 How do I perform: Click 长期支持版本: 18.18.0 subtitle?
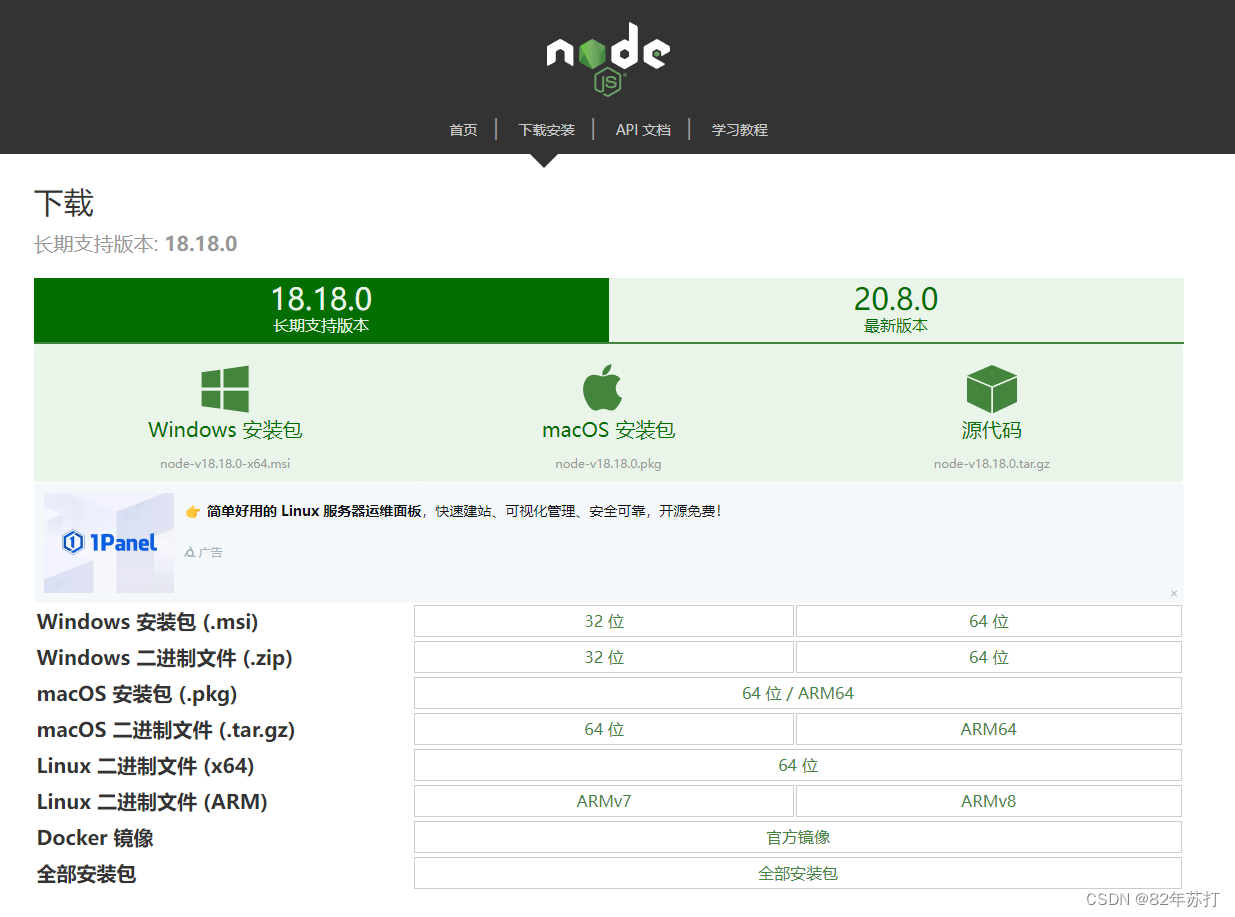tap(136, 244)
